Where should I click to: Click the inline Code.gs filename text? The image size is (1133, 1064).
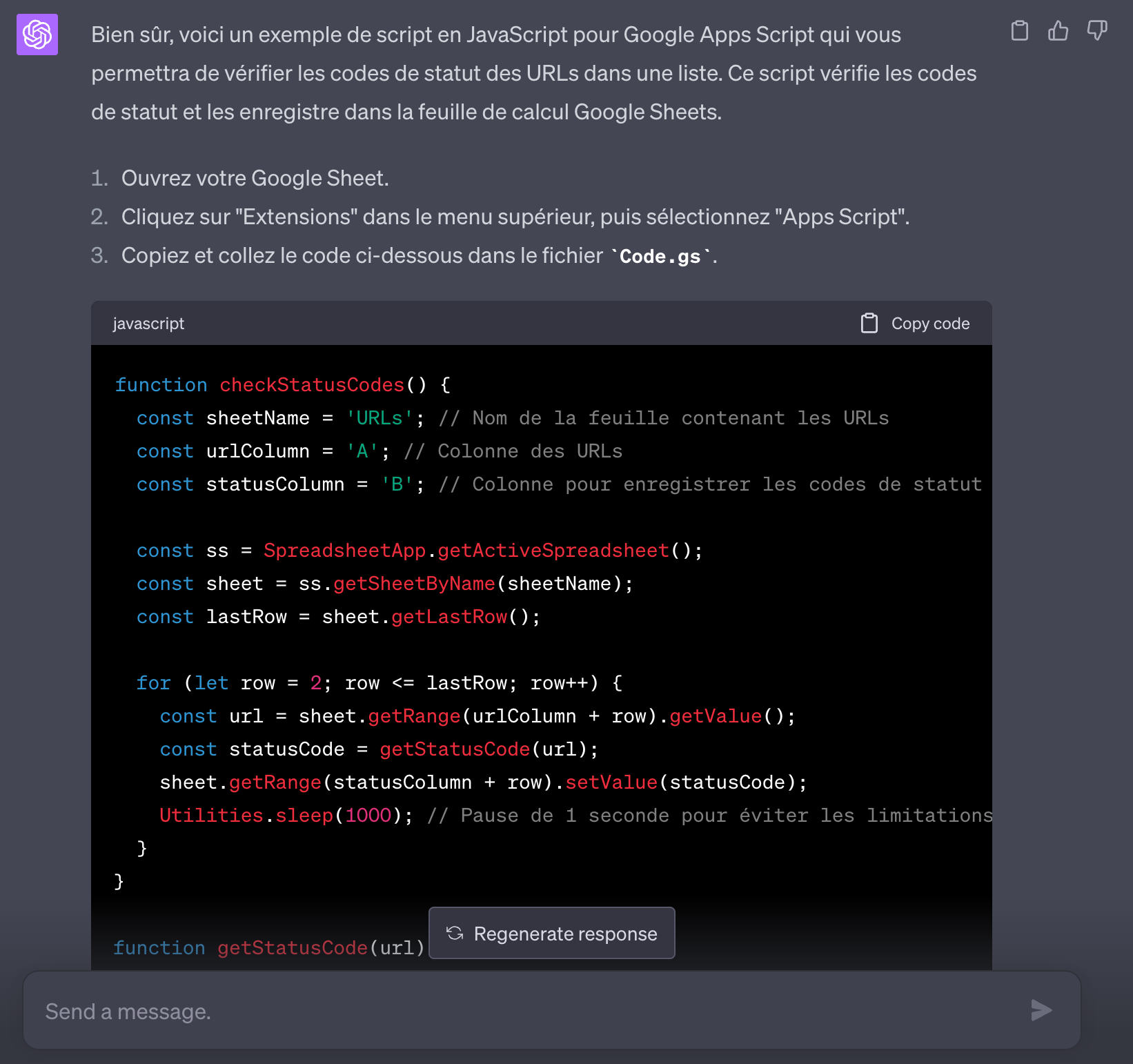coord(660,257)
